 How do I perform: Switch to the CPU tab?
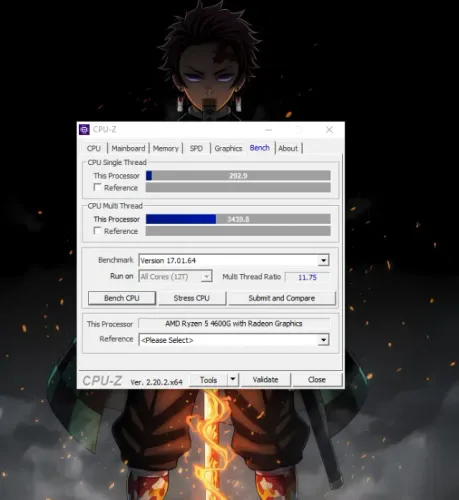tap(94, 148)
